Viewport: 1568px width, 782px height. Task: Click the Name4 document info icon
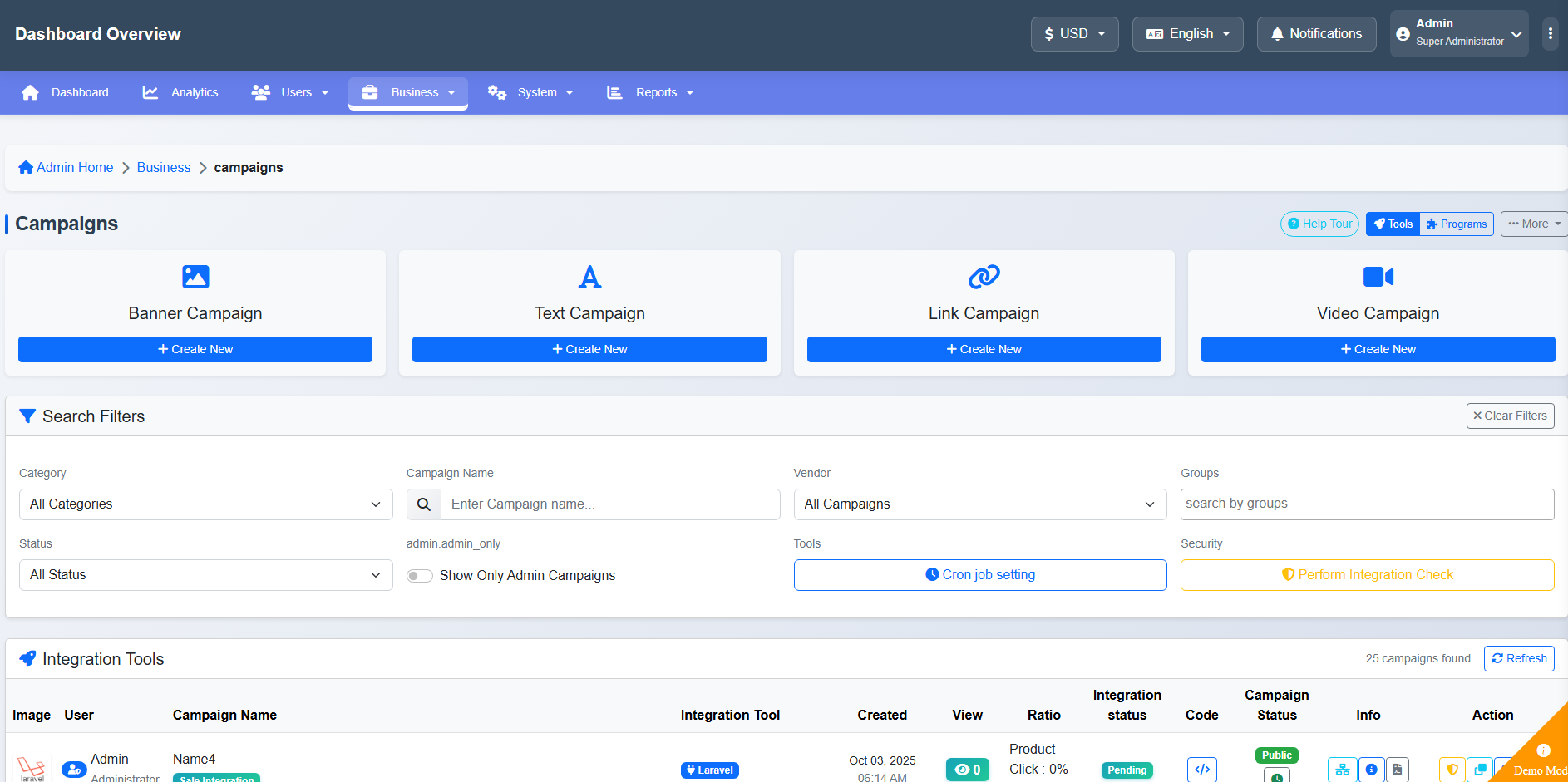[x=1398, y=770]
